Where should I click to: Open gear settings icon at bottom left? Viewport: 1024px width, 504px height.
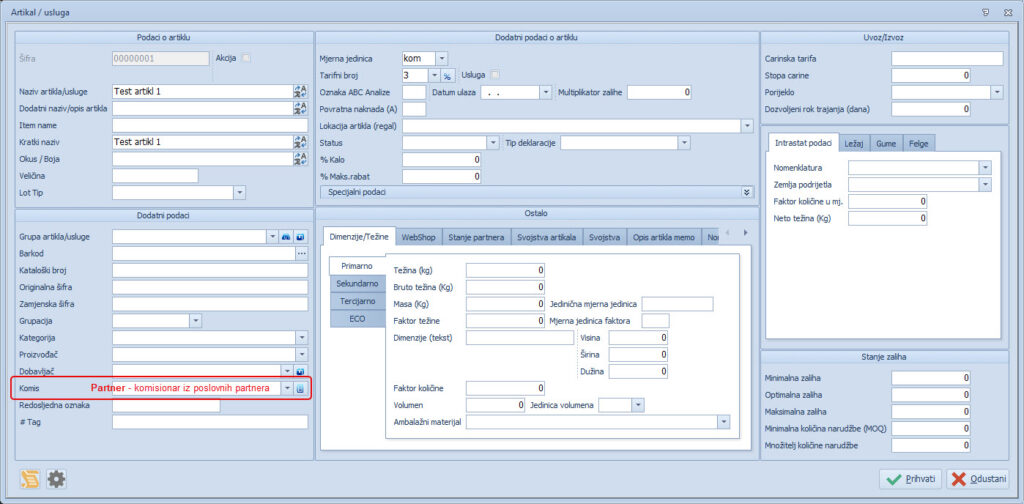(57, 479)
